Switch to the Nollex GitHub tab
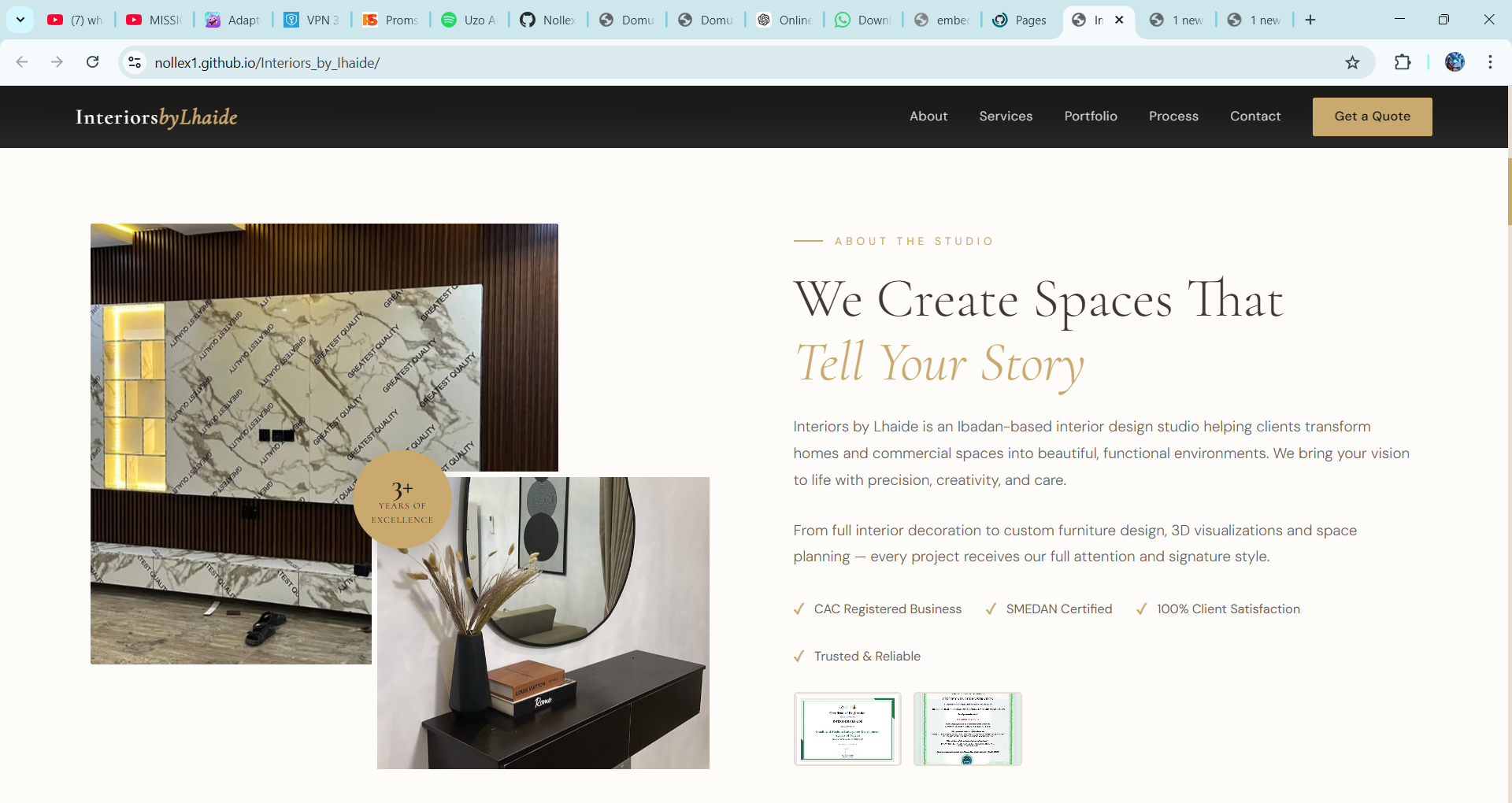Image resolution: width=1512 pixels, height=803 pixels. tap(548, 20)
